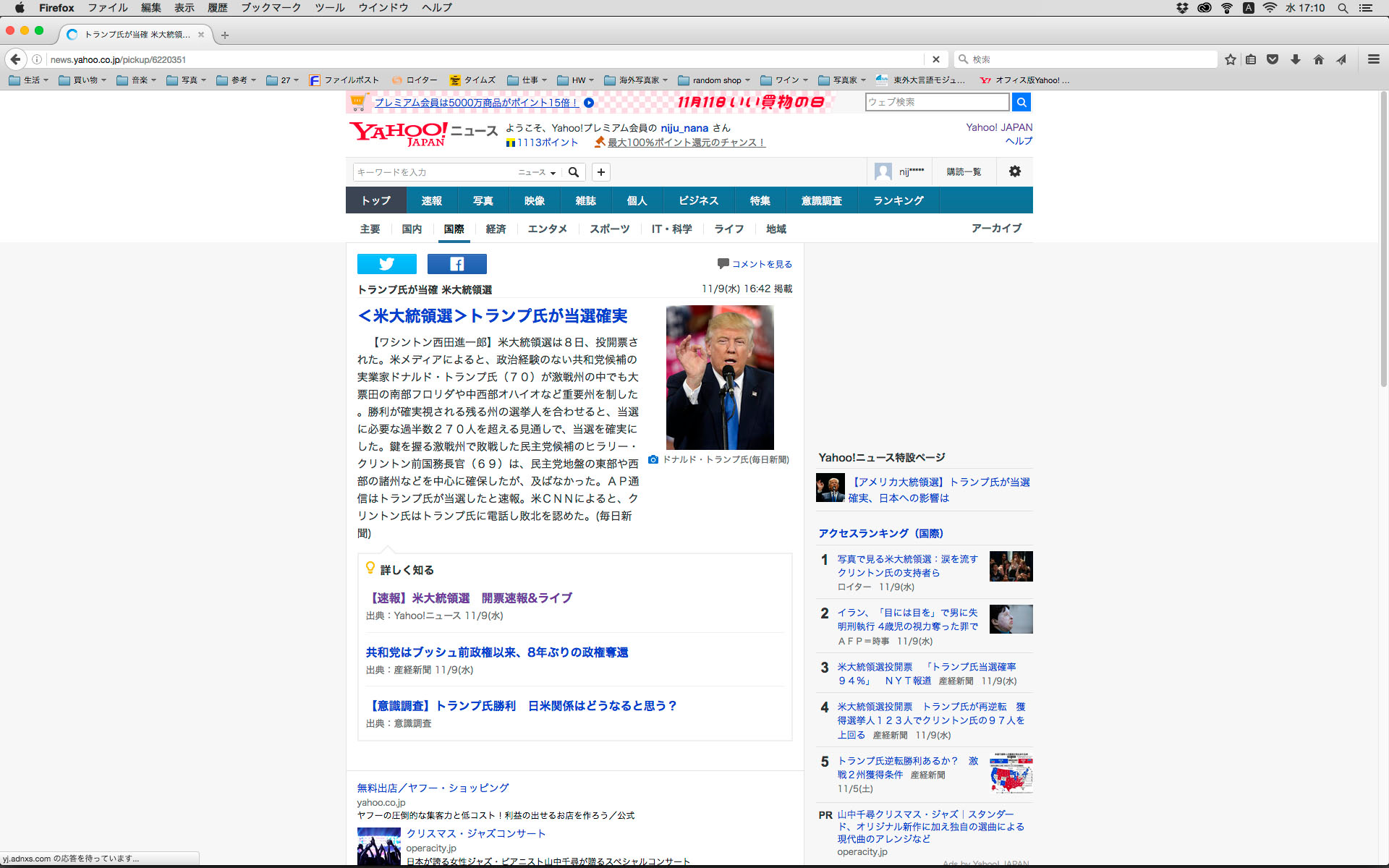Open the Firefox hamburger menu
Viewport: 1389px width, 868px height.
pos(1373,59)
